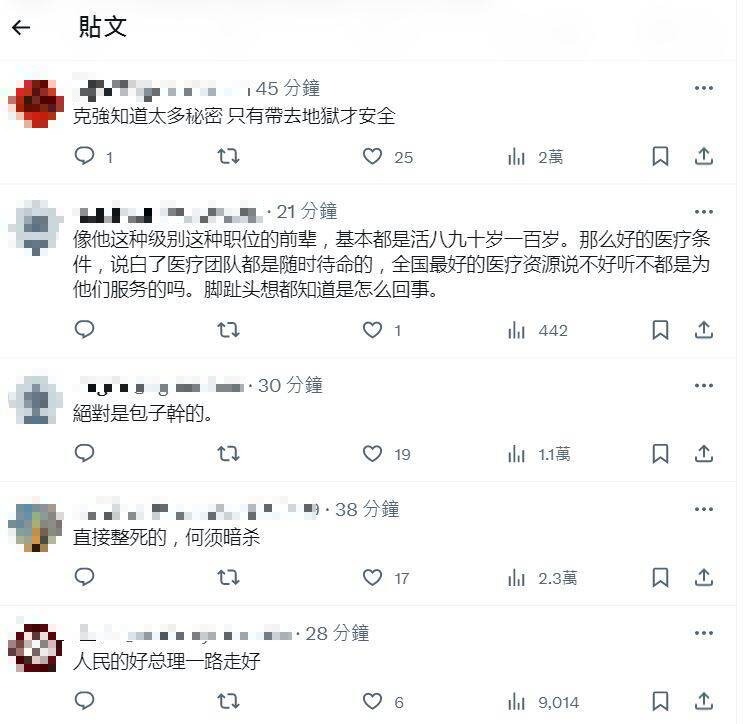Share the 直接整死的 post
This screenshot has width=743, height=724.
click(x=704, y=578)
